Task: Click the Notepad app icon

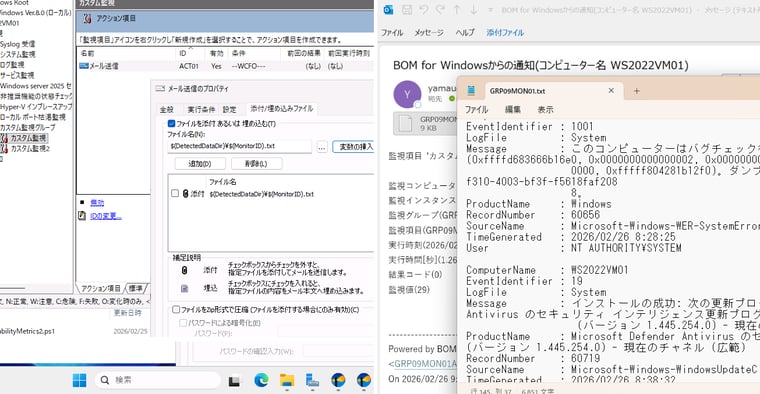Action: (471, 91)
